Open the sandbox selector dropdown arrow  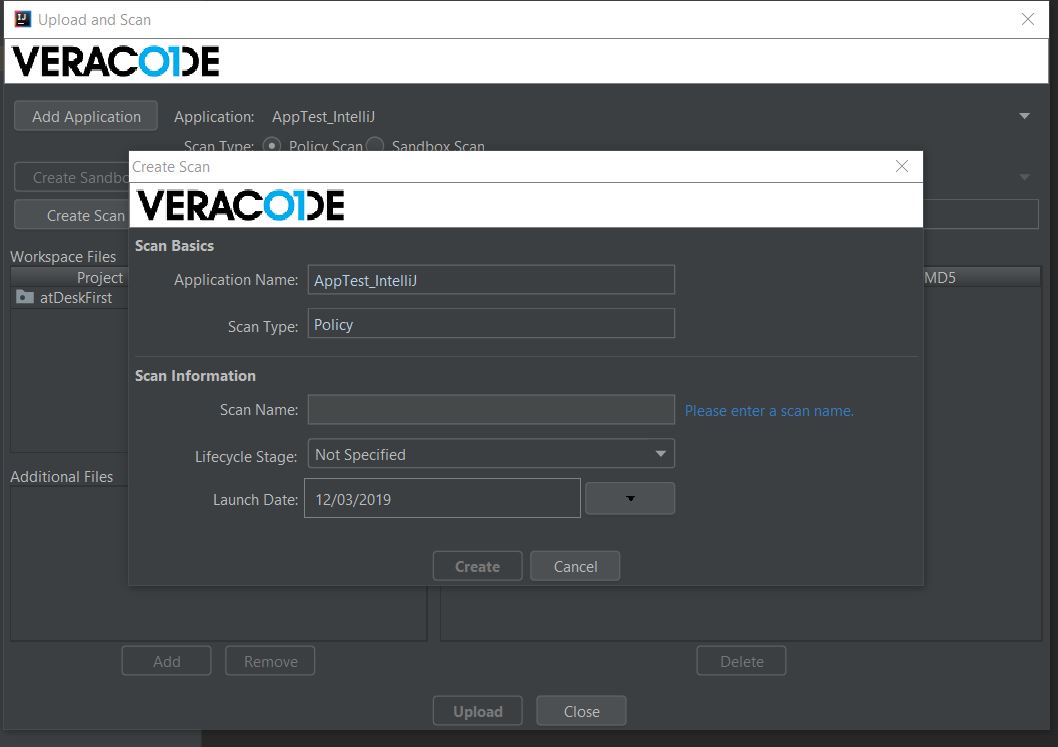point(1024,177)
